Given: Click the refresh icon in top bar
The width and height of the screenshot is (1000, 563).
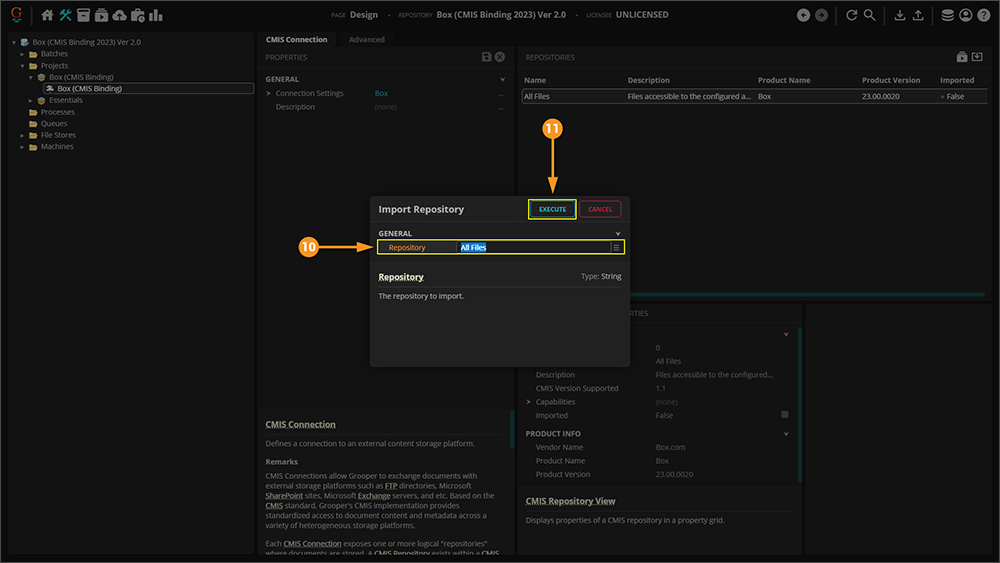Looking at the screenshot, I should pyautogui.click(x=851, y=15).
